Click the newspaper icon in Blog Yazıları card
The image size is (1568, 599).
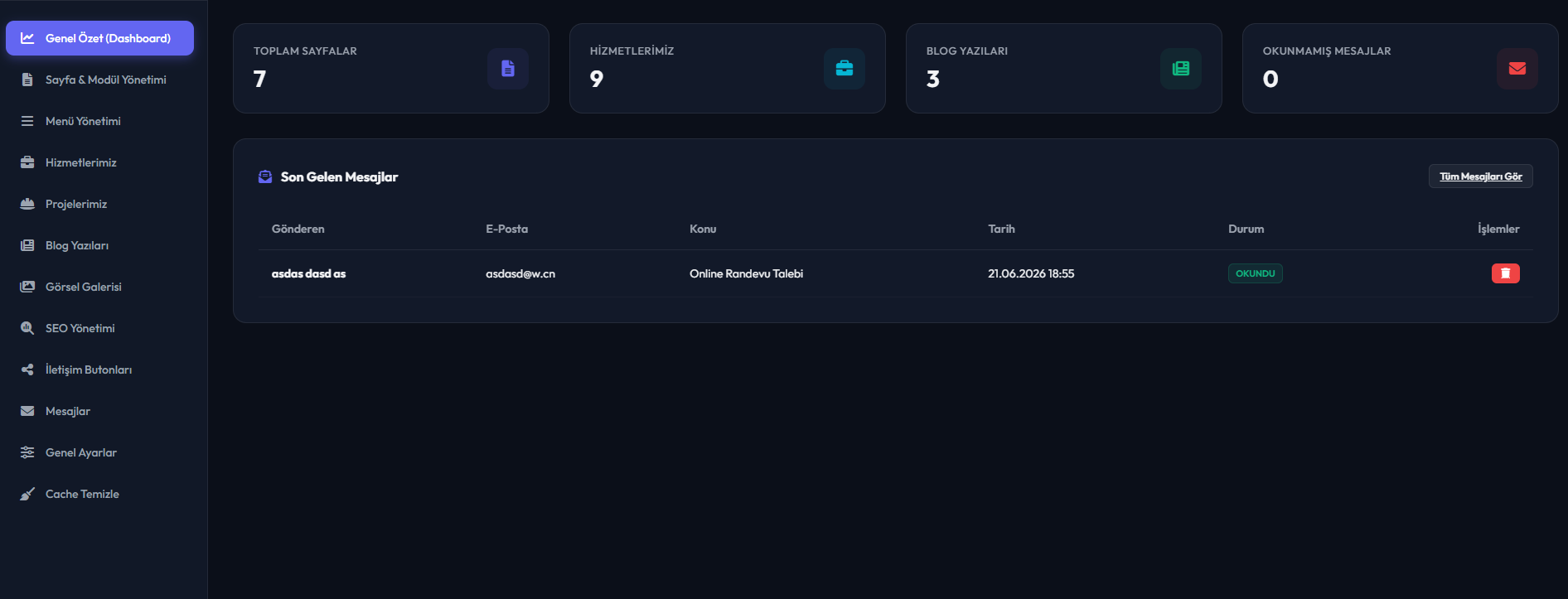pos(1181,69)
